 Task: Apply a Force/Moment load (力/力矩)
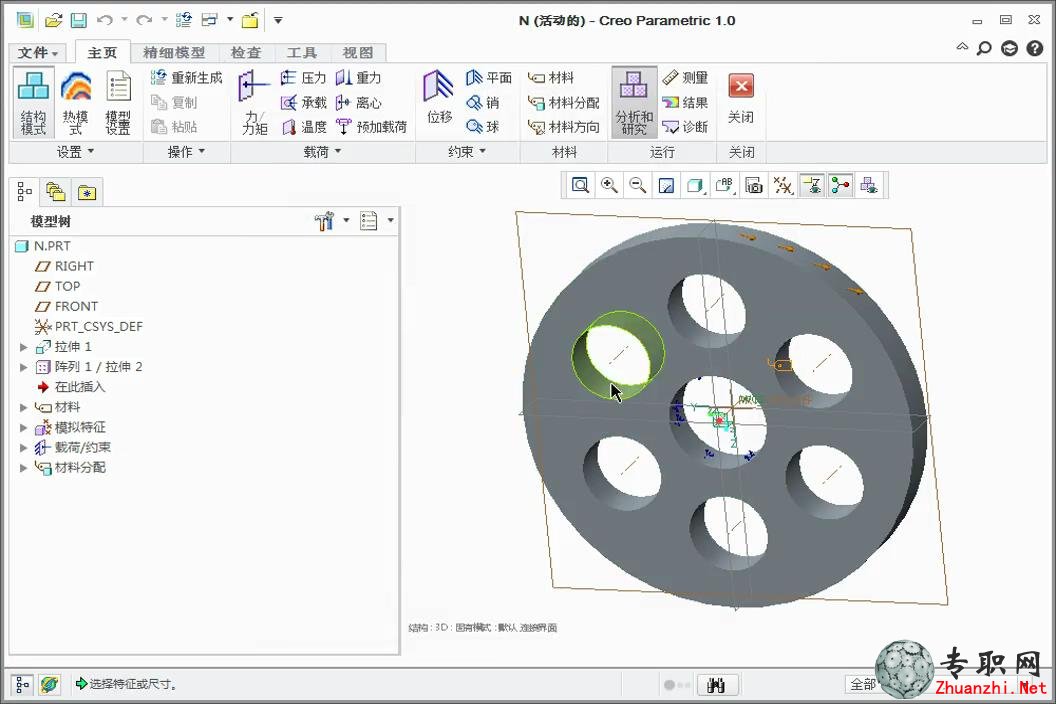[254, 102]
